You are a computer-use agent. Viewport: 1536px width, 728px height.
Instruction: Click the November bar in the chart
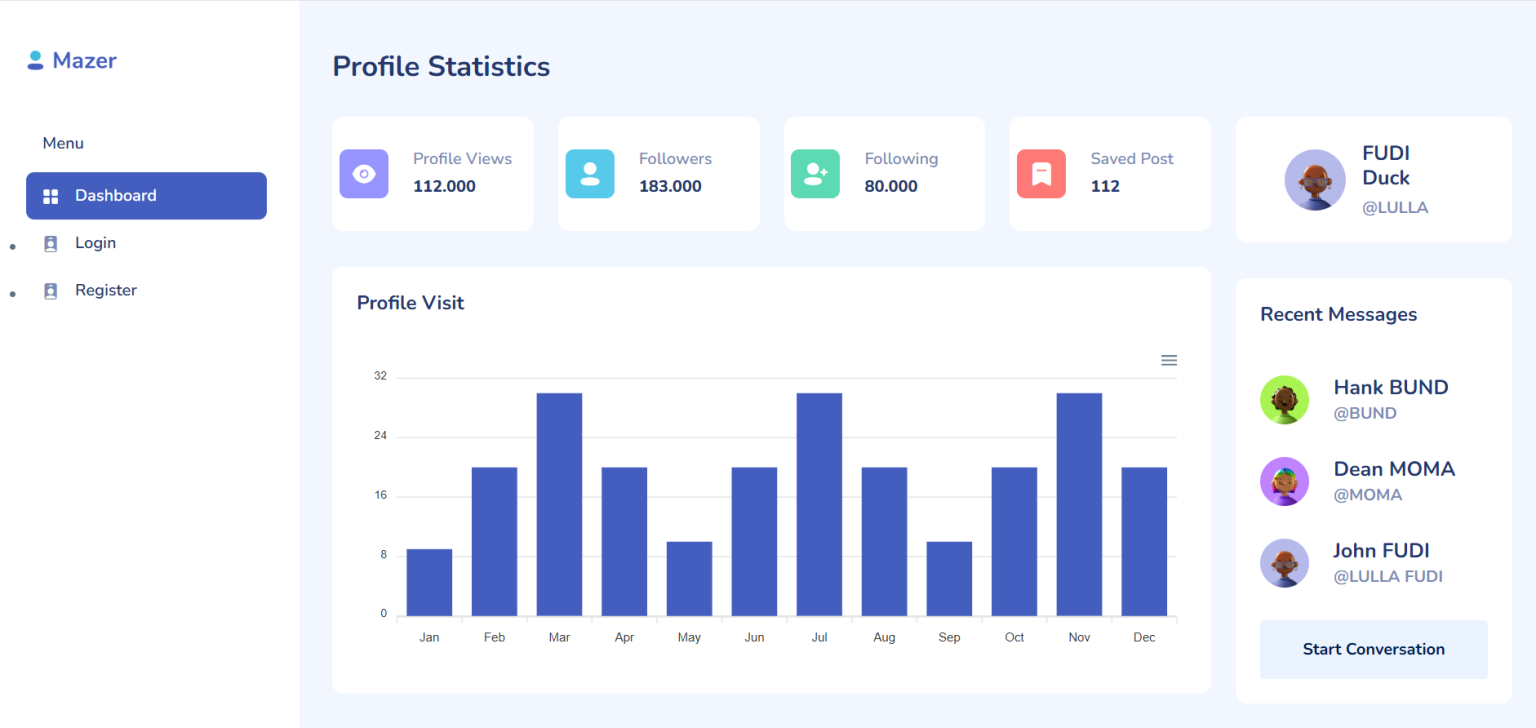click(1078, 500)
